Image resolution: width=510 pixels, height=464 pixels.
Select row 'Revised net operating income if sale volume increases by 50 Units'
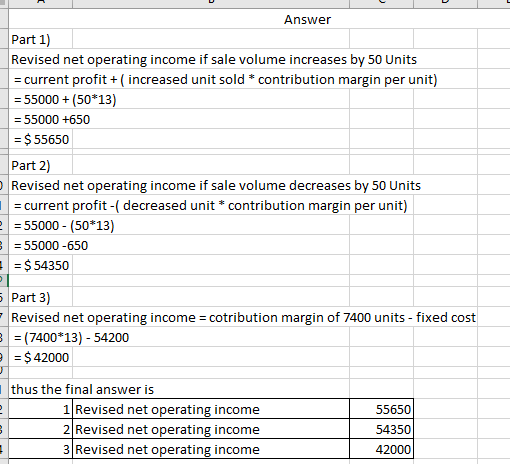214,59
